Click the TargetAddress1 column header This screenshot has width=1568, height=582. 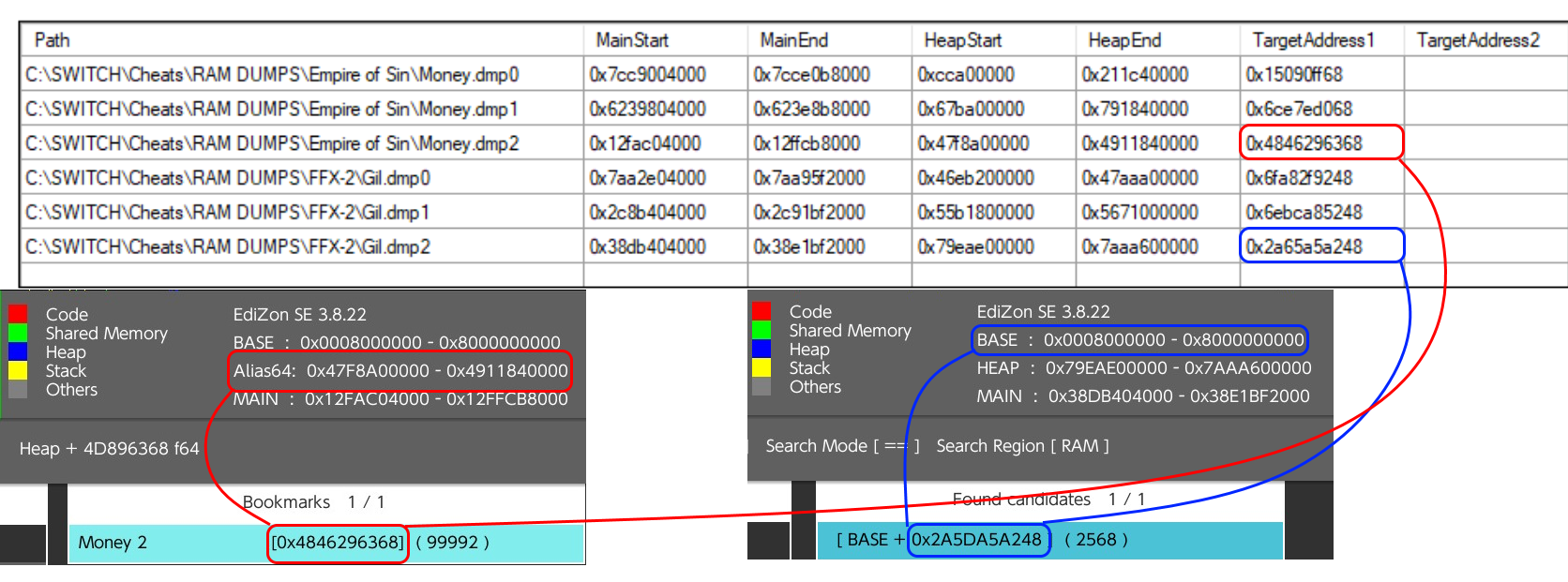(x=1321, y=39)
